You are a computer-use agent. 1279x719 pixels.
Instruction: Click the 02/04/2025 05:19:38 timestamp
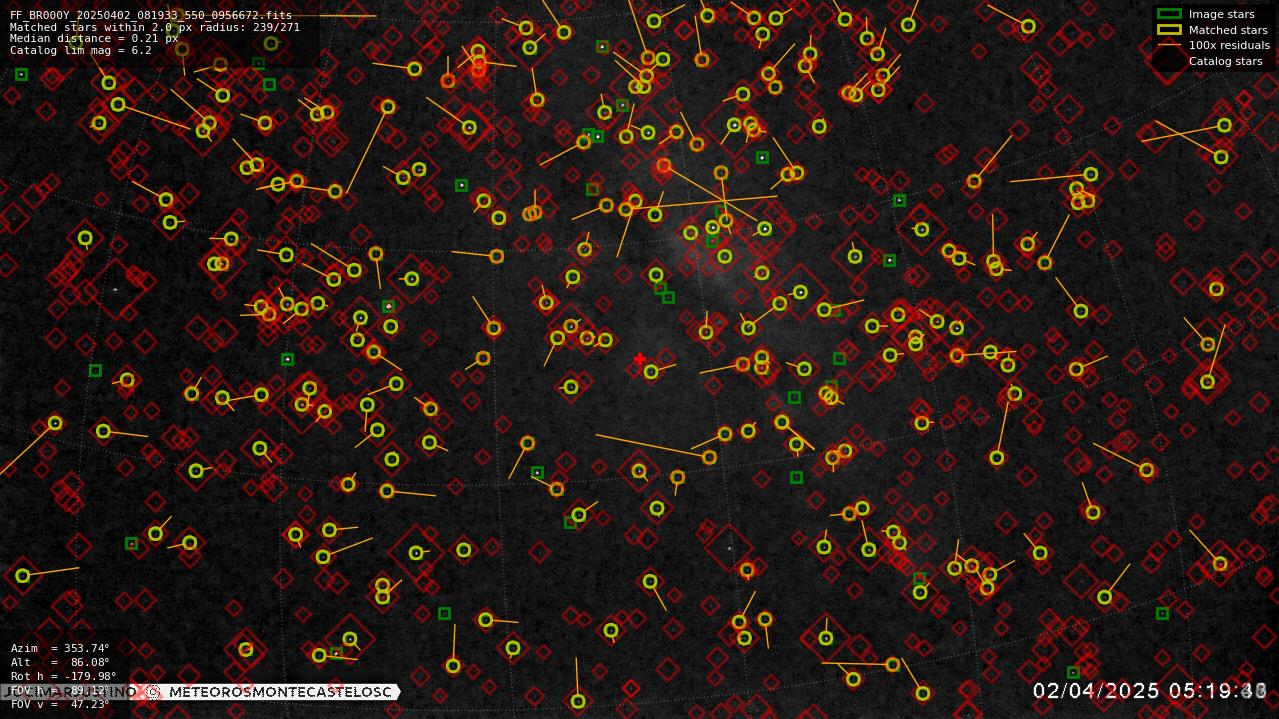click(1150, 691)
